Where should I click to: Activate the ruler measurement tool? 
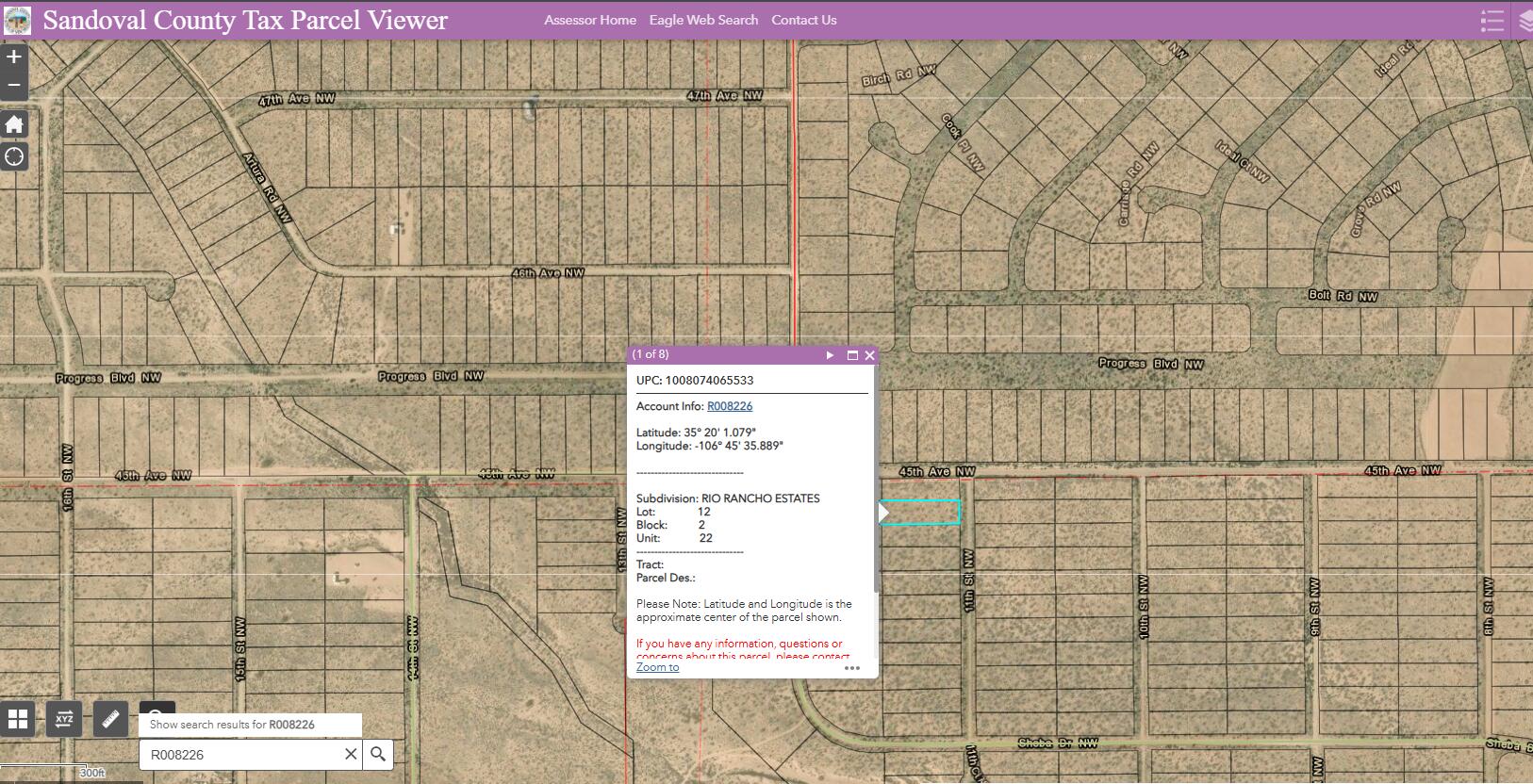tap(110, 720)
